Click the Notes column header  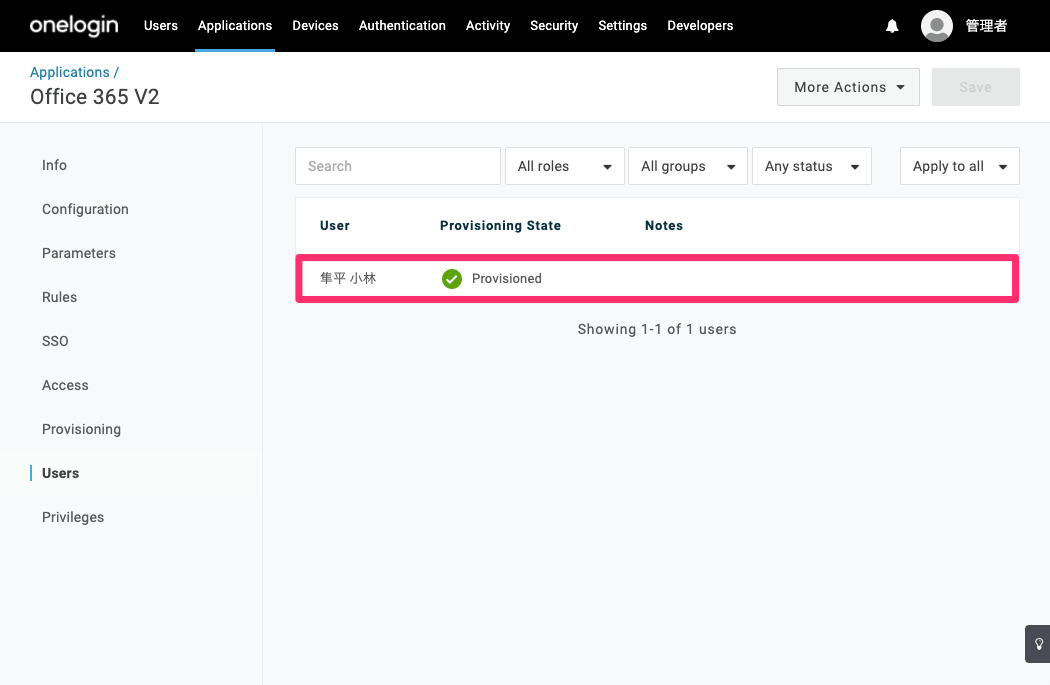pyautogui.click(x=664, y=226)
